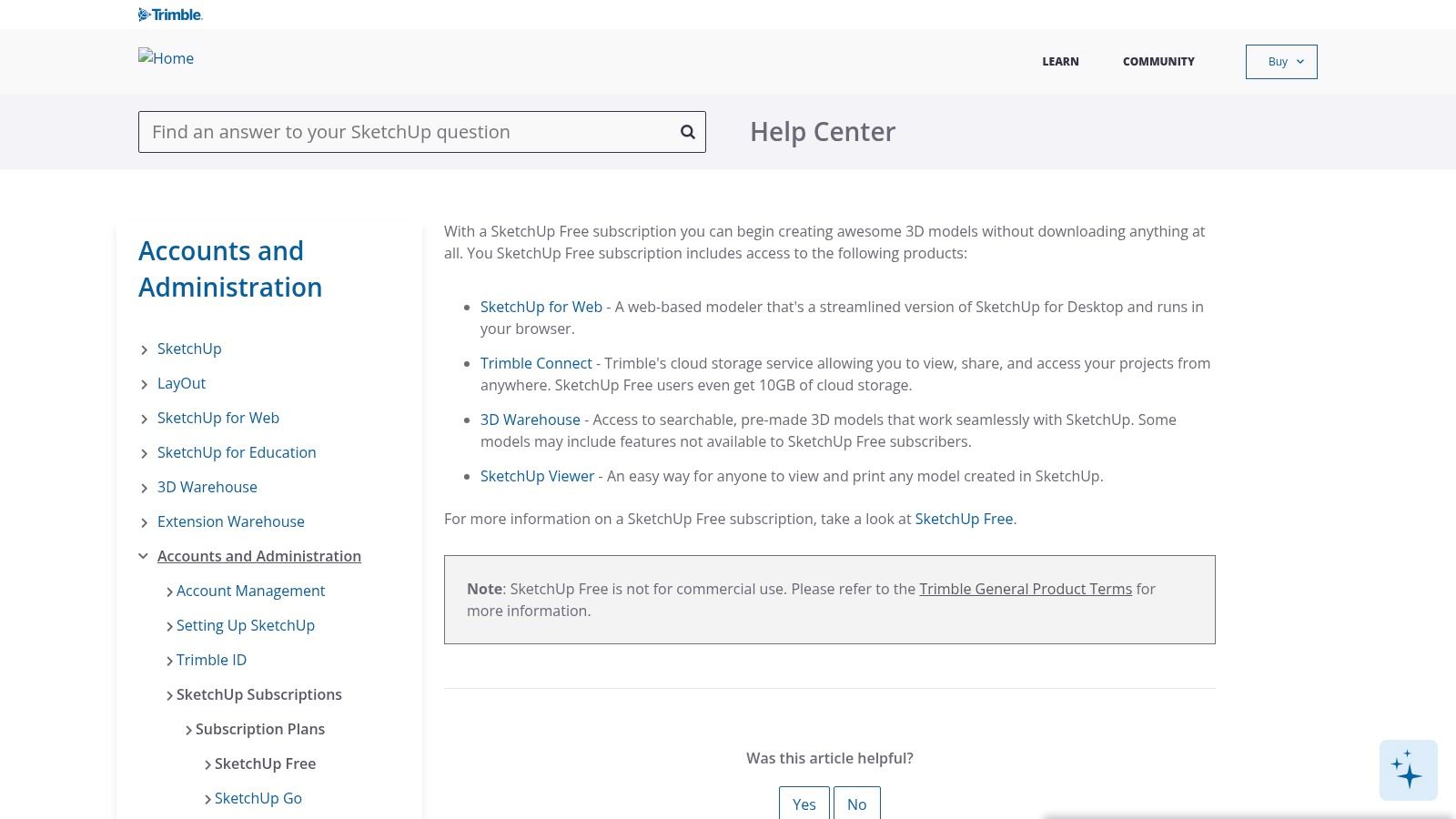Focus the SketchUp question search field
The height and width of the screenshot is (819, 1456).
coord(409,132)
